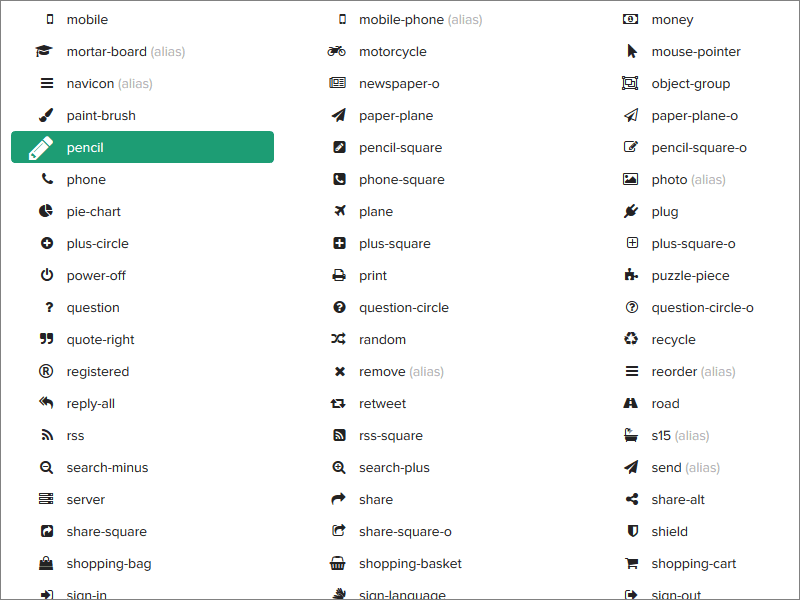Click the recycle icon
Screen dimensions: 800x600
pos(631,340)
